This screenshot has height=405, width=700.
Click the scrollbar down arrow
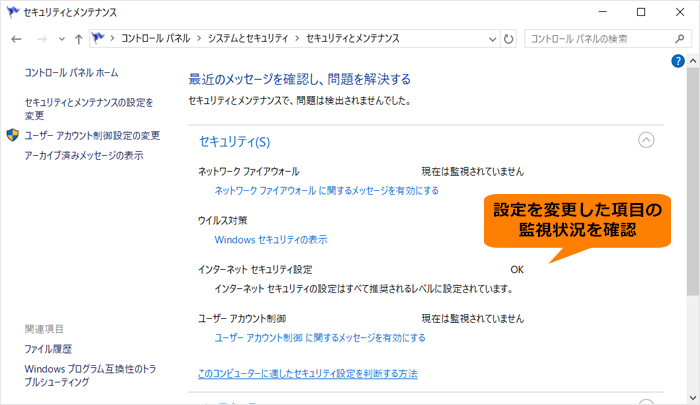point(693,397)
